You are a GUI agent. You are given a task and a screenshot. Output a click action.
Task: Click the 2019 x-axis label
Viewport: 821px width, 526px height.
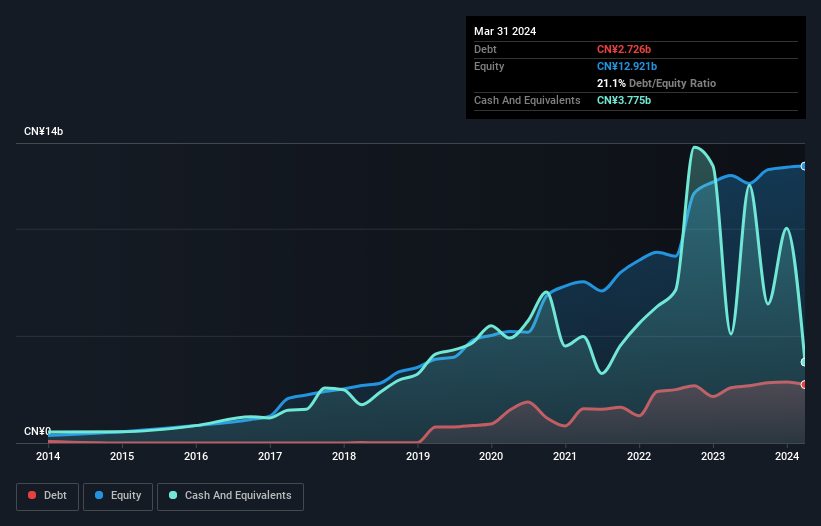(x=418, y=456)
